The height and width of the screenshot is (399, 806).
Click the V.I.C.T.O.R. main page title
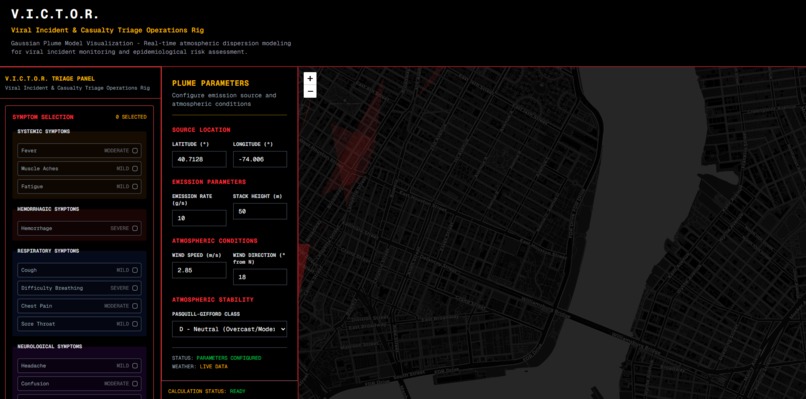click(x=54, y=14)
